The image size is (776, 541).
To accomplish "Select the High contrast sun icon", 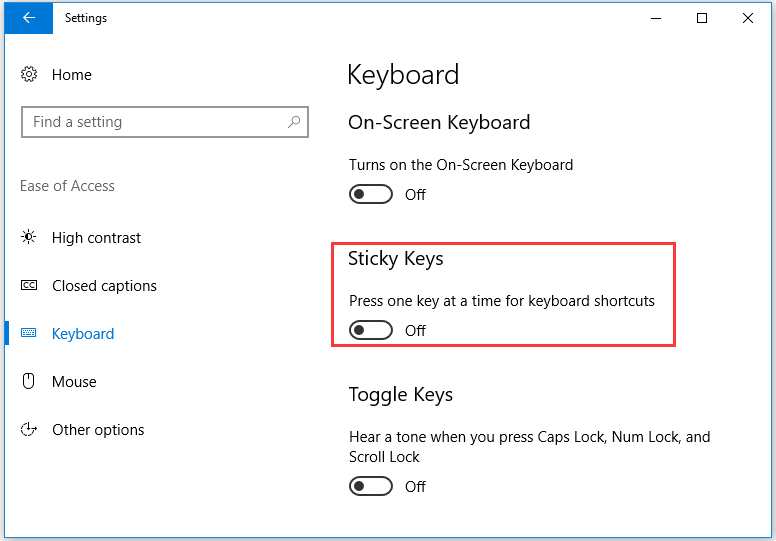I will click(29, 237).
